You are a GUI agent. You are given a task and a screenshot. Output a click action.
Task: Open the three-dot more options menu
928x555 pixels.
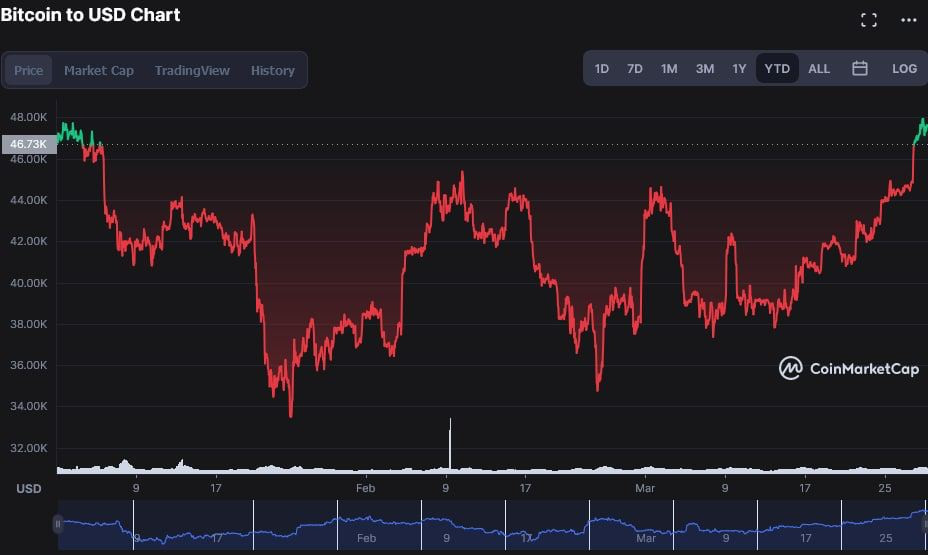tap(908, 20)
